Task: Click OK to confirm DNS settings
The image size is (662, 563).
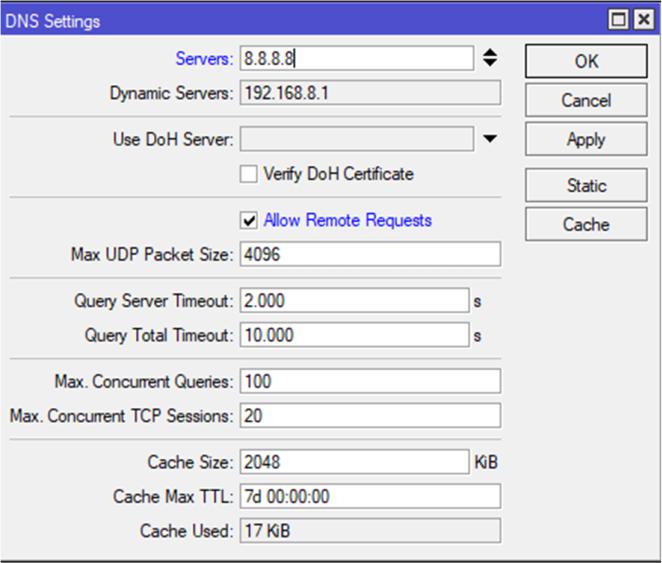Action: click(586, 61)
